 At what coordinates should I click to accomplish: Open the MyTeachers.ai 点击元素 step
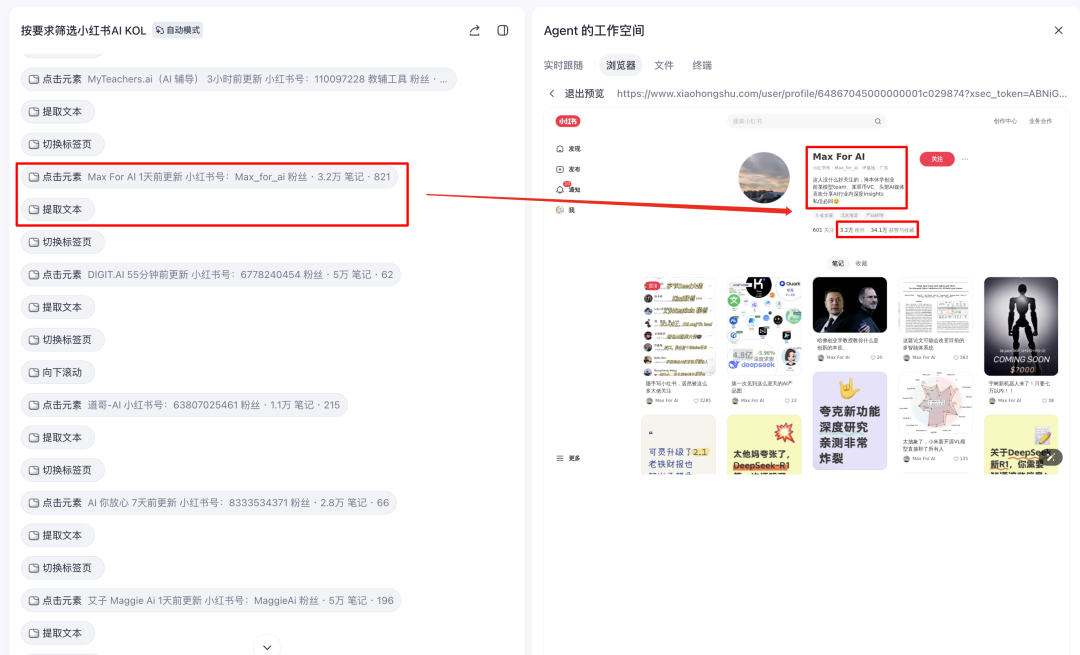pyautogui.click(x=238, y=79)
